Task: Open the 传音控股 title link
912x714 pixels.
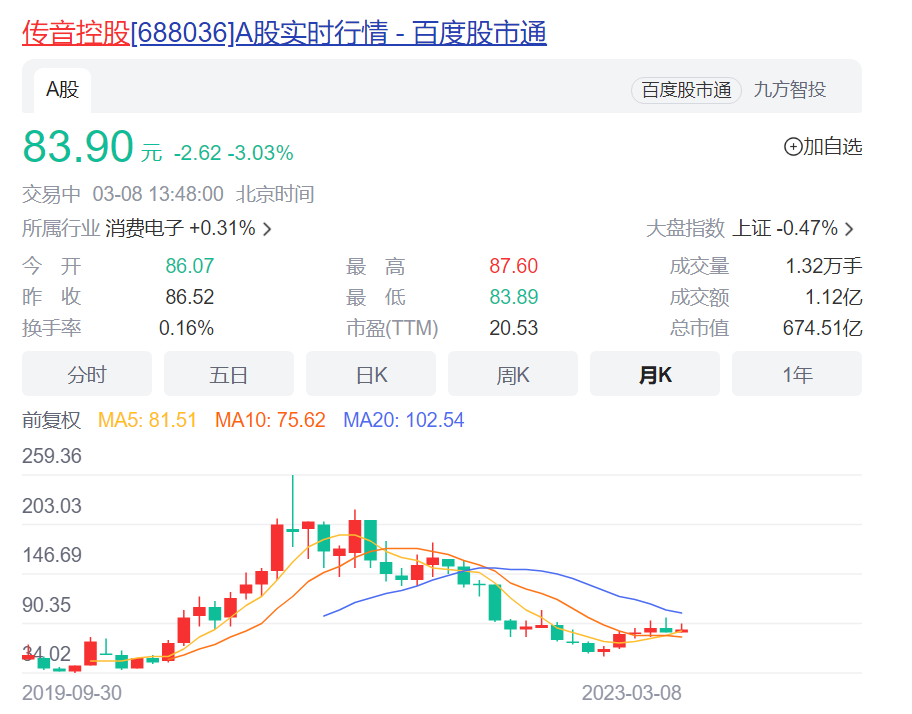Action: click(x=76, y=33)
